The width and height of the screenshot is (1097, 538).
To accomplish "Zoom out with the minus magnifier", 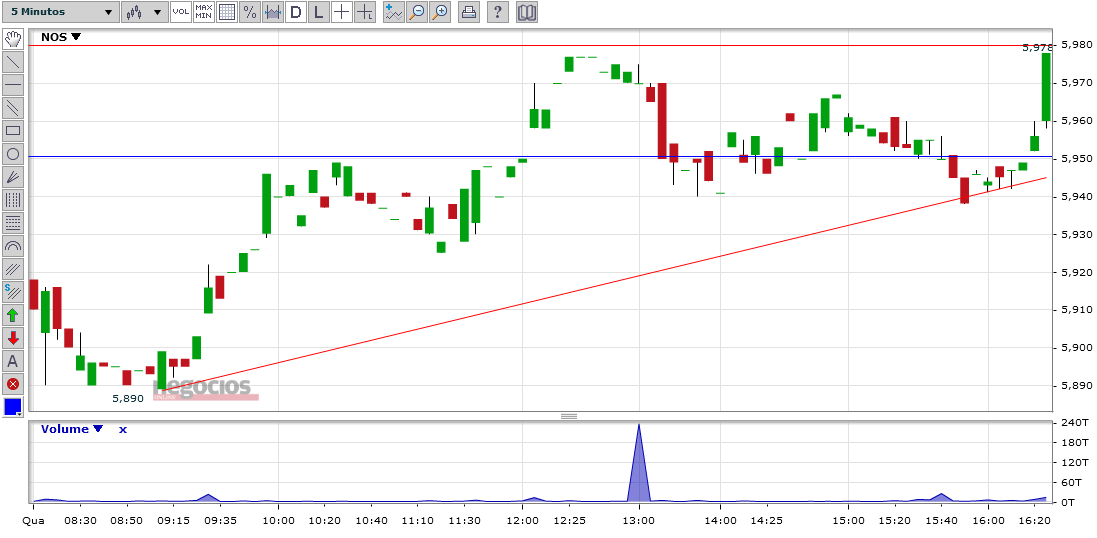I will pos(417,12).
